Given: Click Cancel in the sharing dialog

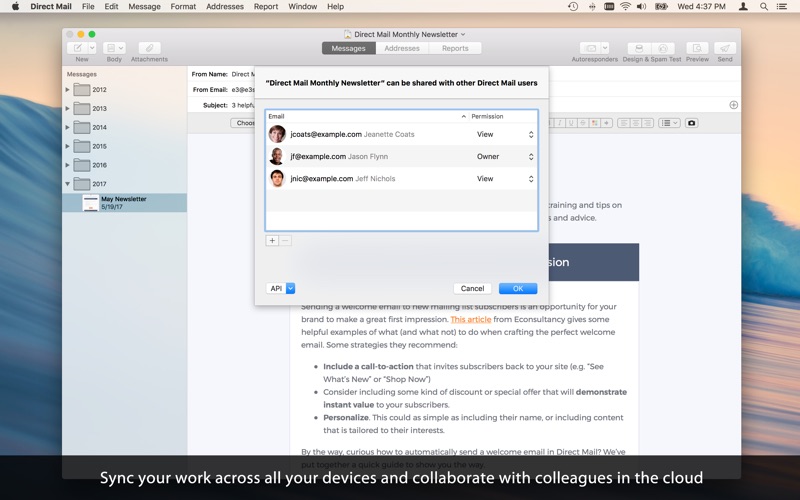Looking at the screenshot, I should tap(472, 288).
